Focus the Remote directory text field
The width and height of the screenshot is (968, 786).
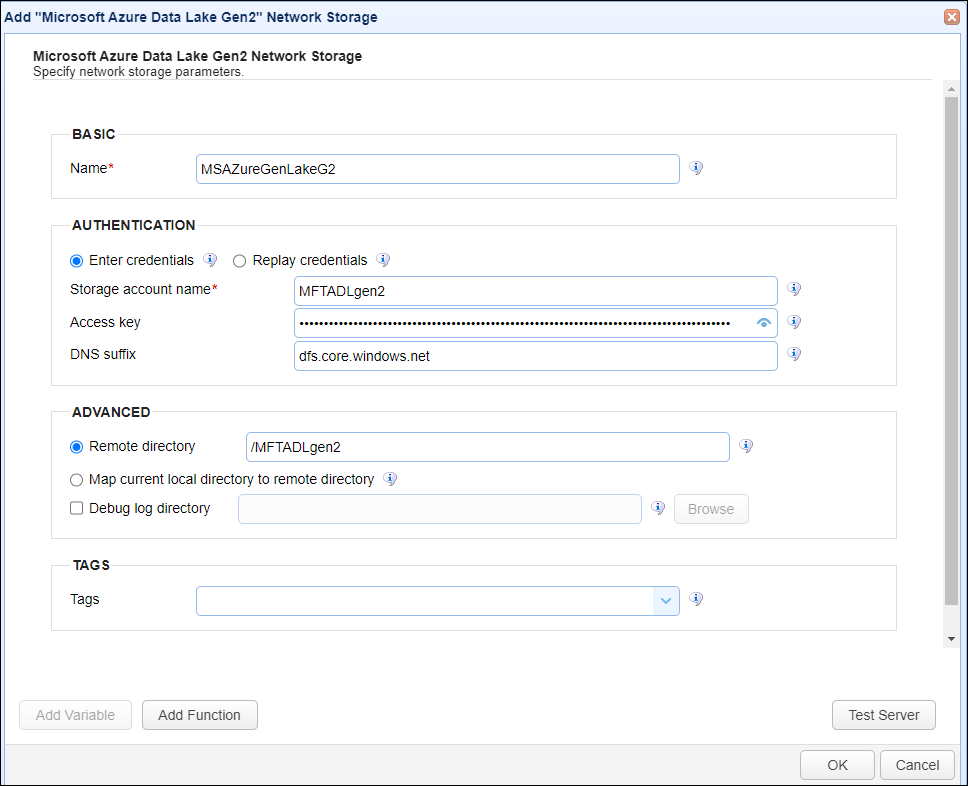[488, 447]
